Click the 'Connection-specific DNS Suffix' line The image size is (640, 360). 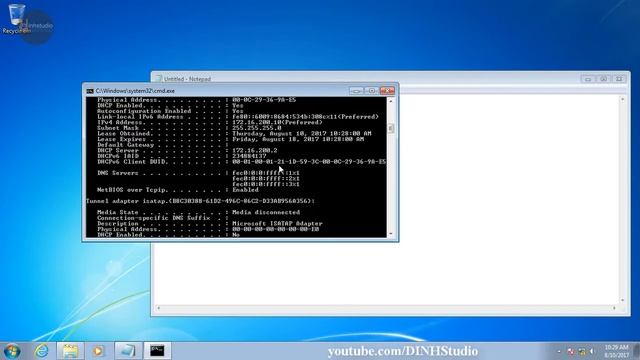pos(161,218)
